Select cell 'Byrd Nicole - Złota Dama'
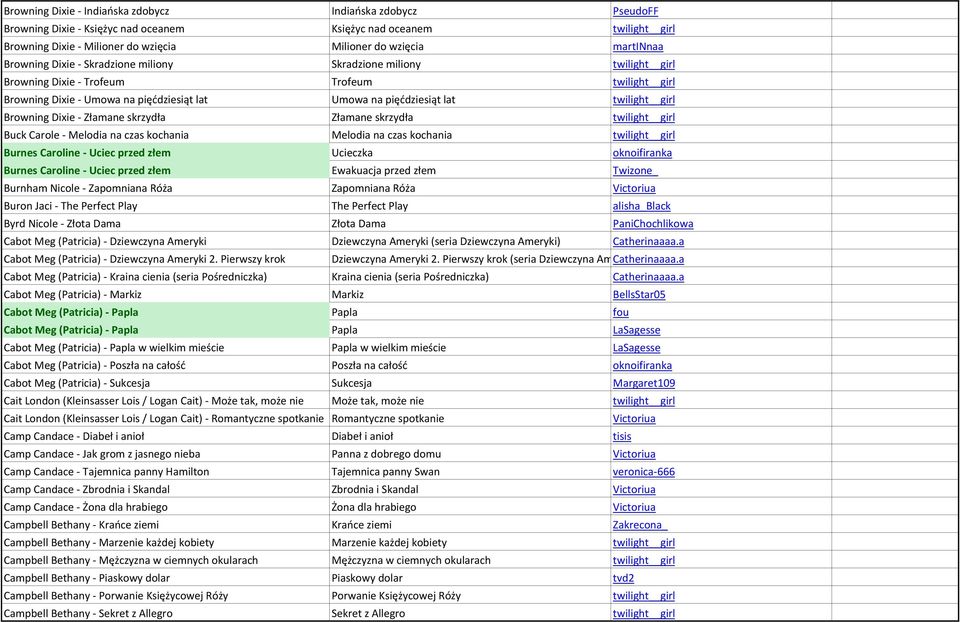 point(165,224)
